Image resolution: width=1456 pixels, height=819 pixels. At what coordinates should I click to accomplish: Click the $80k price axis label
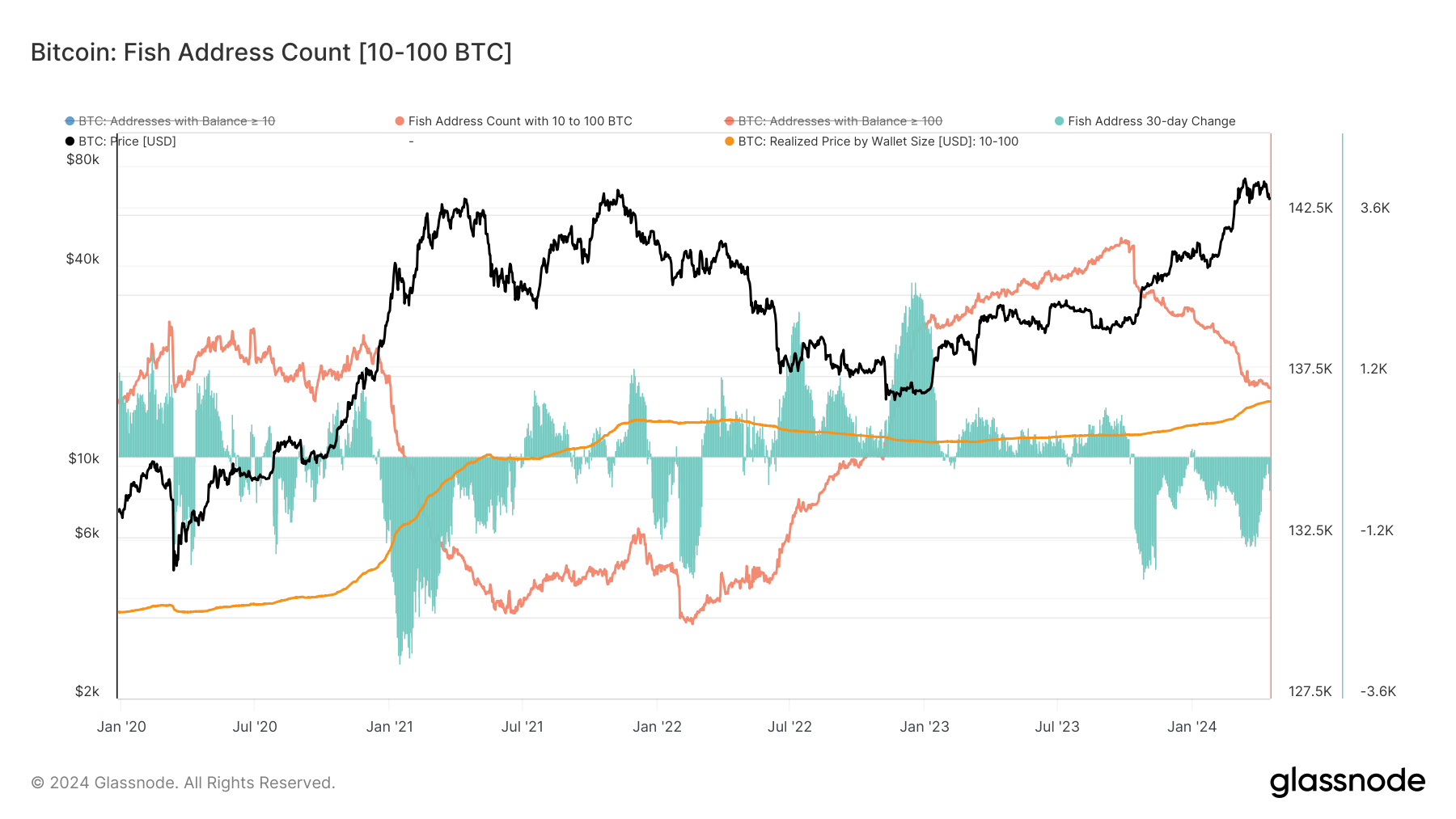tap(83, 160)
